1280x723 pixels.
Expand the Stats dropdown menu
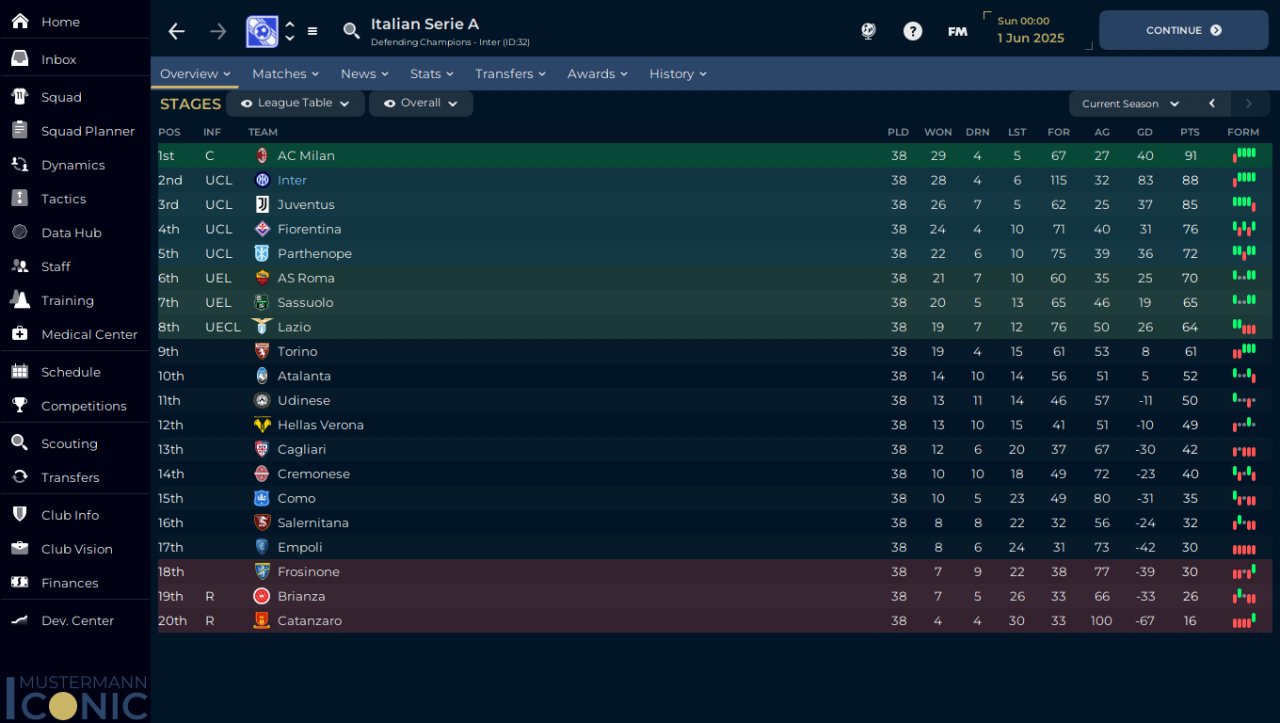(431, 74)
